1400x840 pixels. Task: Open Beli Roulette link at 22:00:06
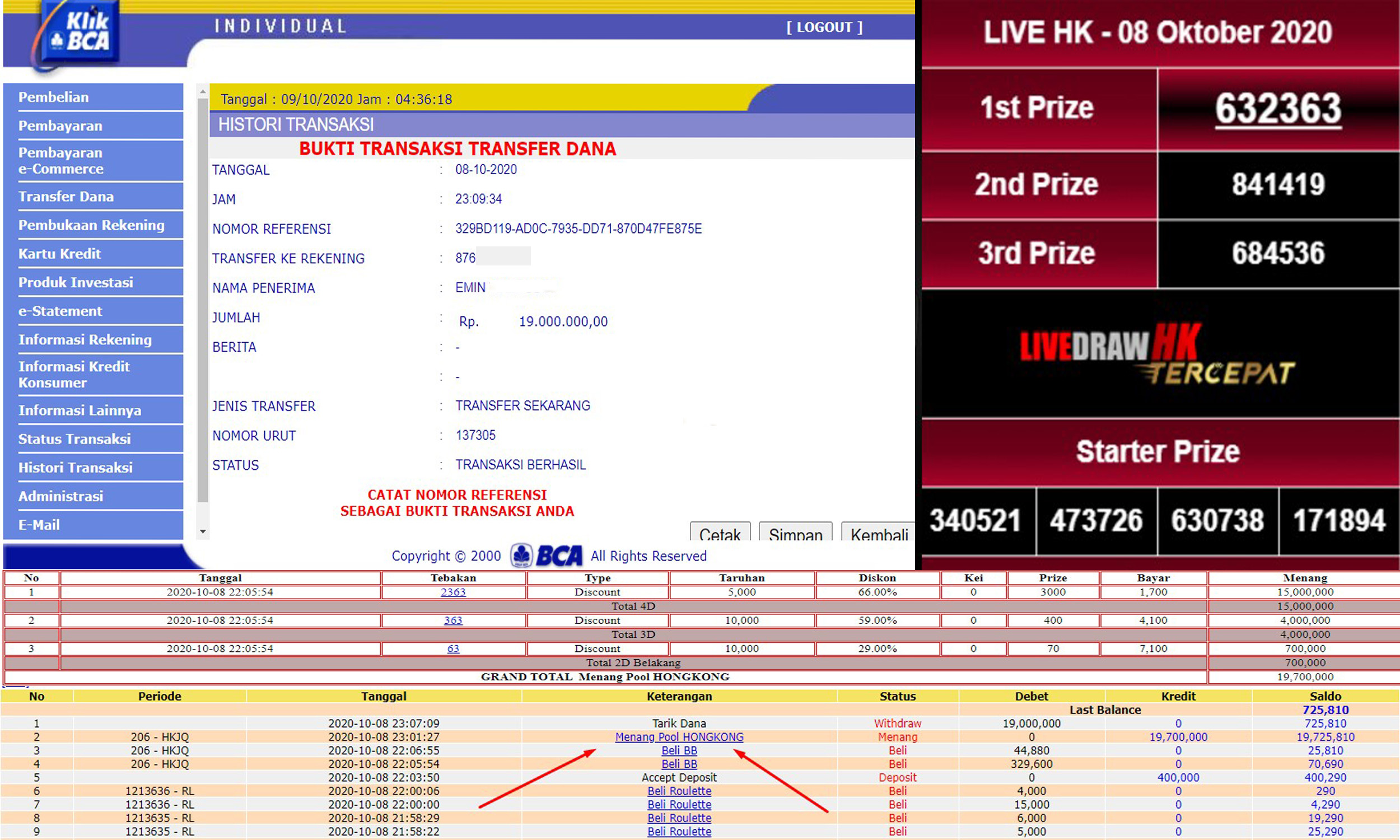(x=679, y=791)
